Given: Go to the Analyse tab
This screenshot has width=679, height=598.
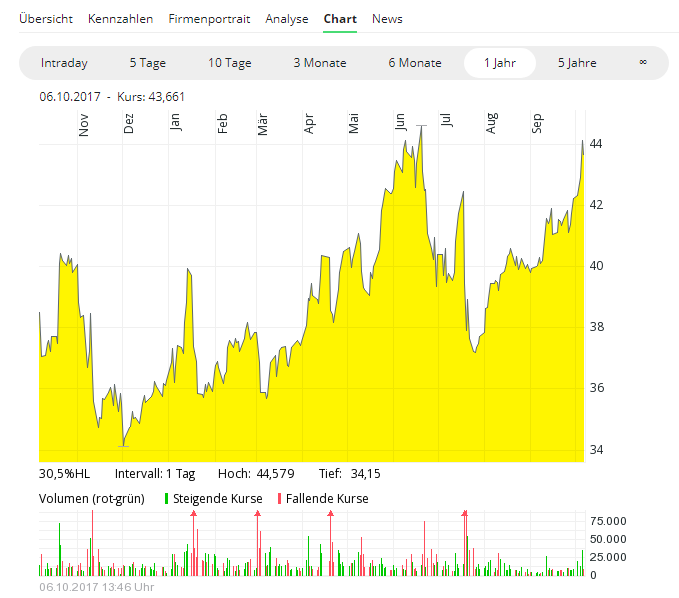Looking at the screenshot, I should point(287,19).
